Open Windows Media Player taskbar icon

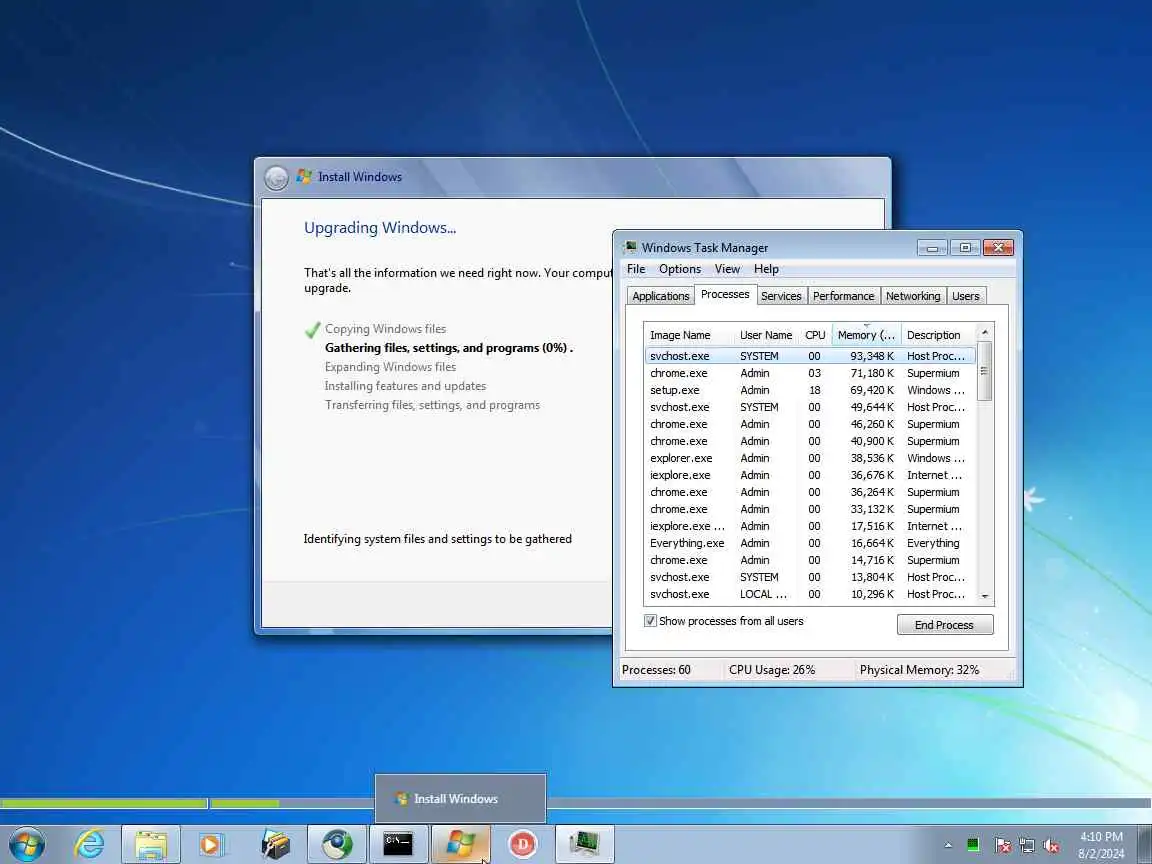(211, 843)
